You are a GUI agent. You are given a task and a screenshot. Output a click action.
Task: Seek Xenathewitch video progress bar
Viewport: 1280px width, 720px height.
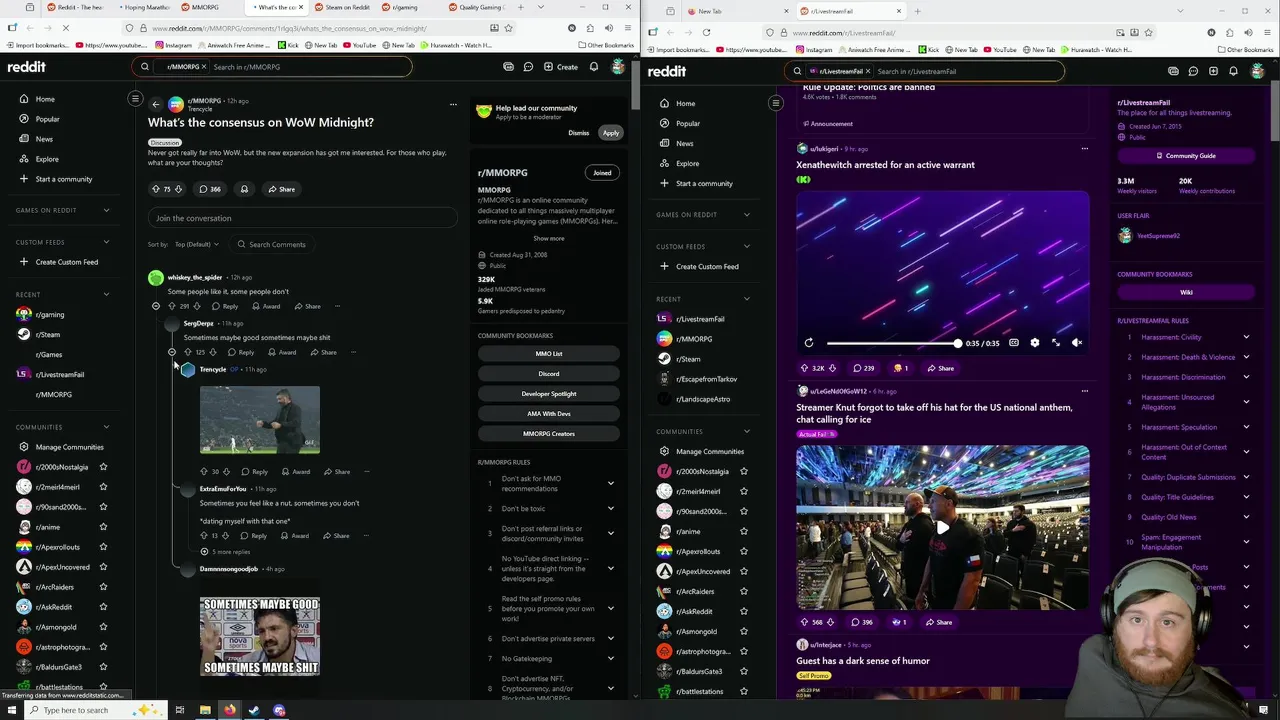click(x=892, y=343)
